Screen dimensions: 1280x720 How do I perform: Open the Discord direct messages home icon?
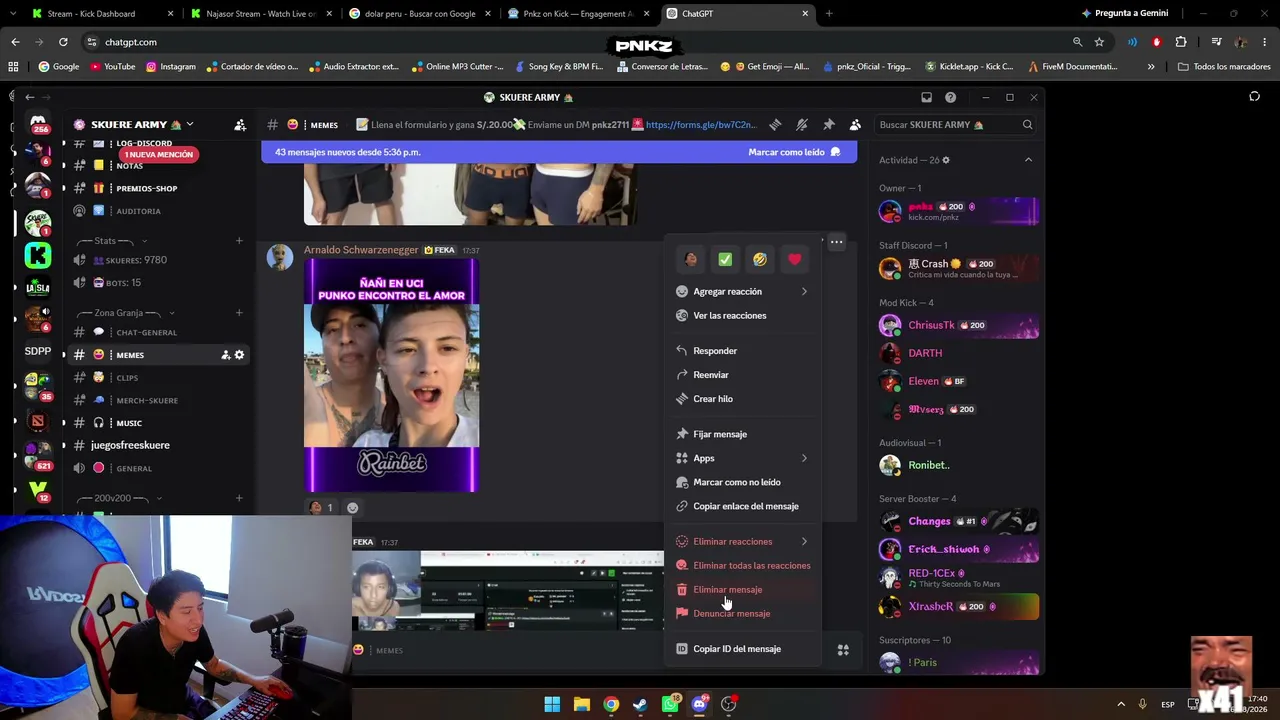click(x=38, y=122)
